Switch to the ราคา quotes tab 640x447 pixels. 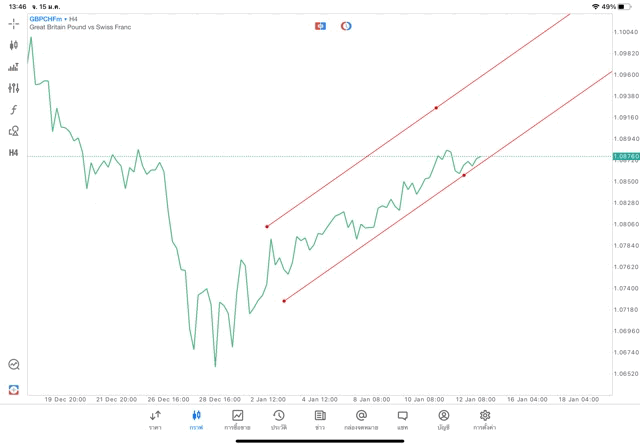click(x=155, y=419)
